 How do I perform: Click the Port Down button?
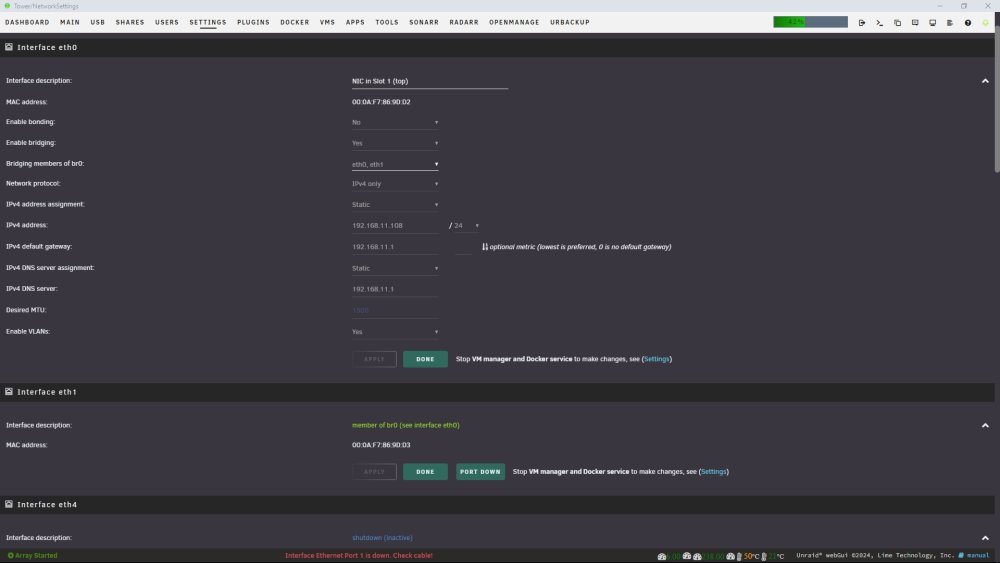coord(480,472)
